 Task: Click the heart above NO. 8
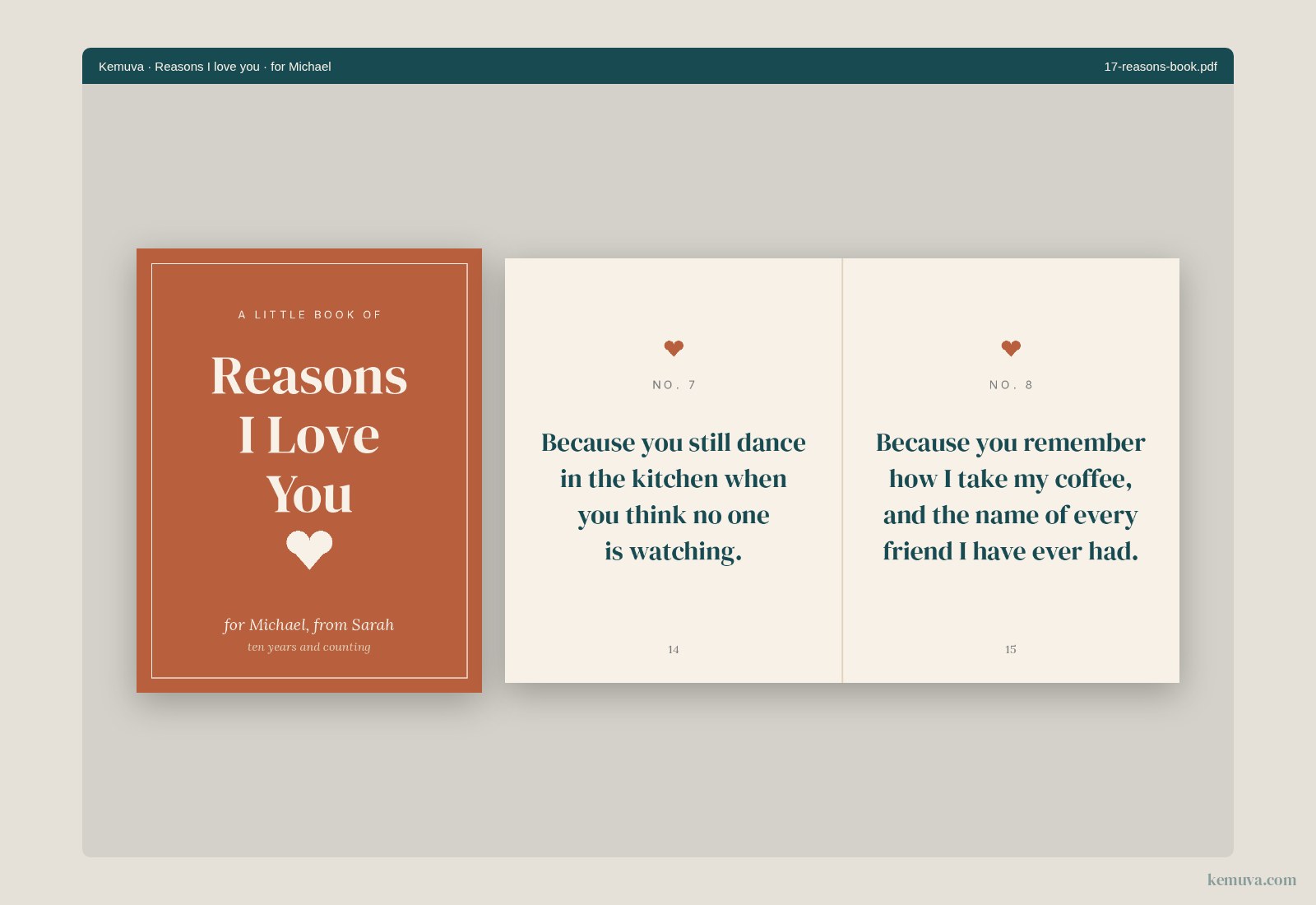tap(1011, 348)
